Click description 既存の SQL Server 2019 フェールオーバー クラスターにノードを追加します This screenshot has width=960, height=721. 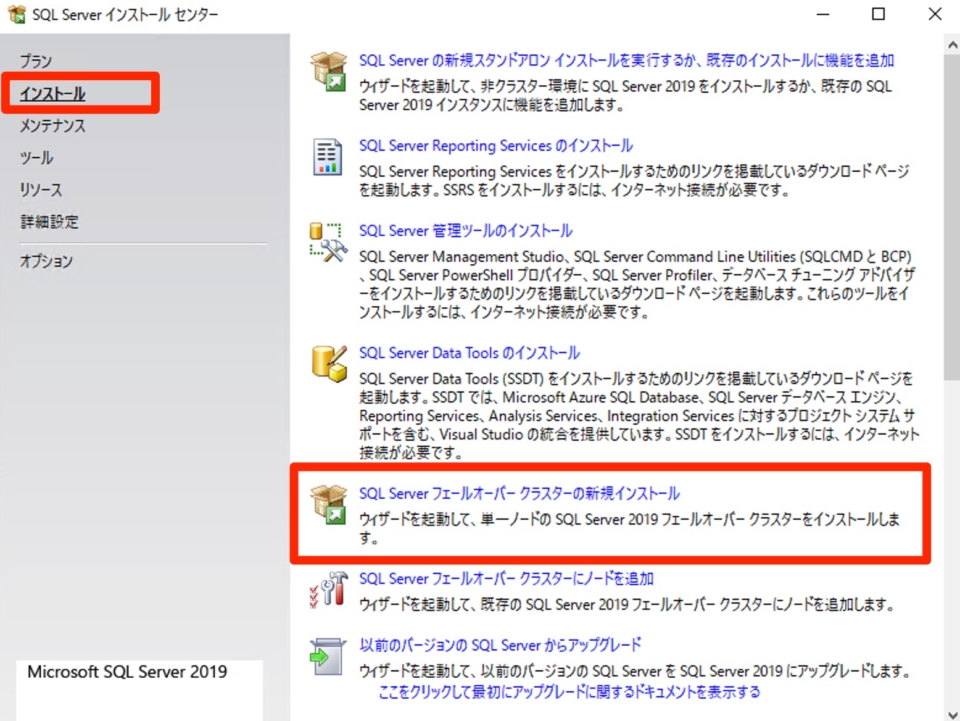coord(627,605)
